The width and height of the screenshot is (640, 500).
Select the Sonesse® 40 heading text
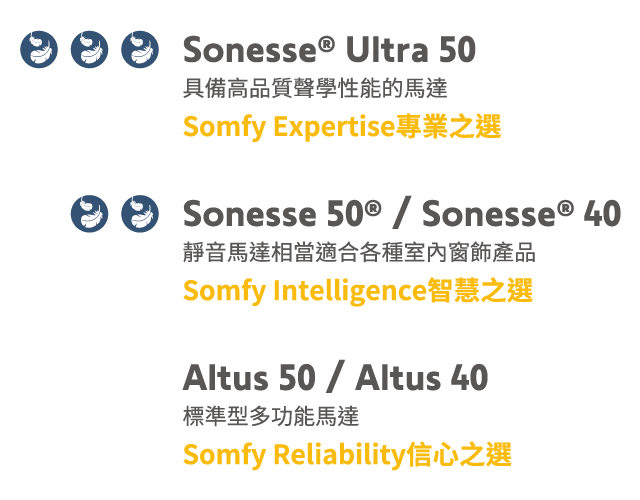(522, 213)
